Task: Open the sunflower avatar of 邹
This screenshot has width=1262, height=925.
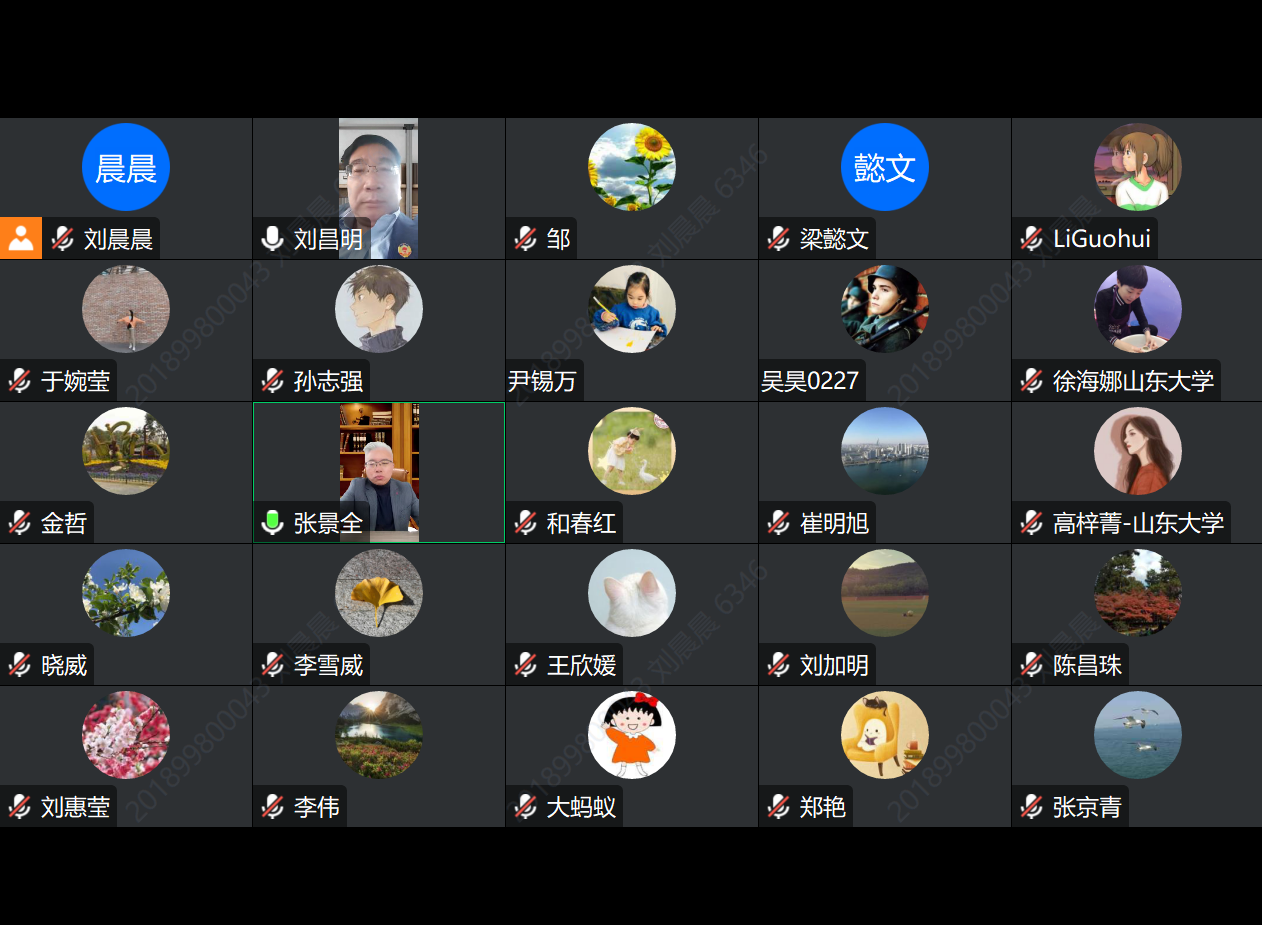Action: [x=632, y=167]
